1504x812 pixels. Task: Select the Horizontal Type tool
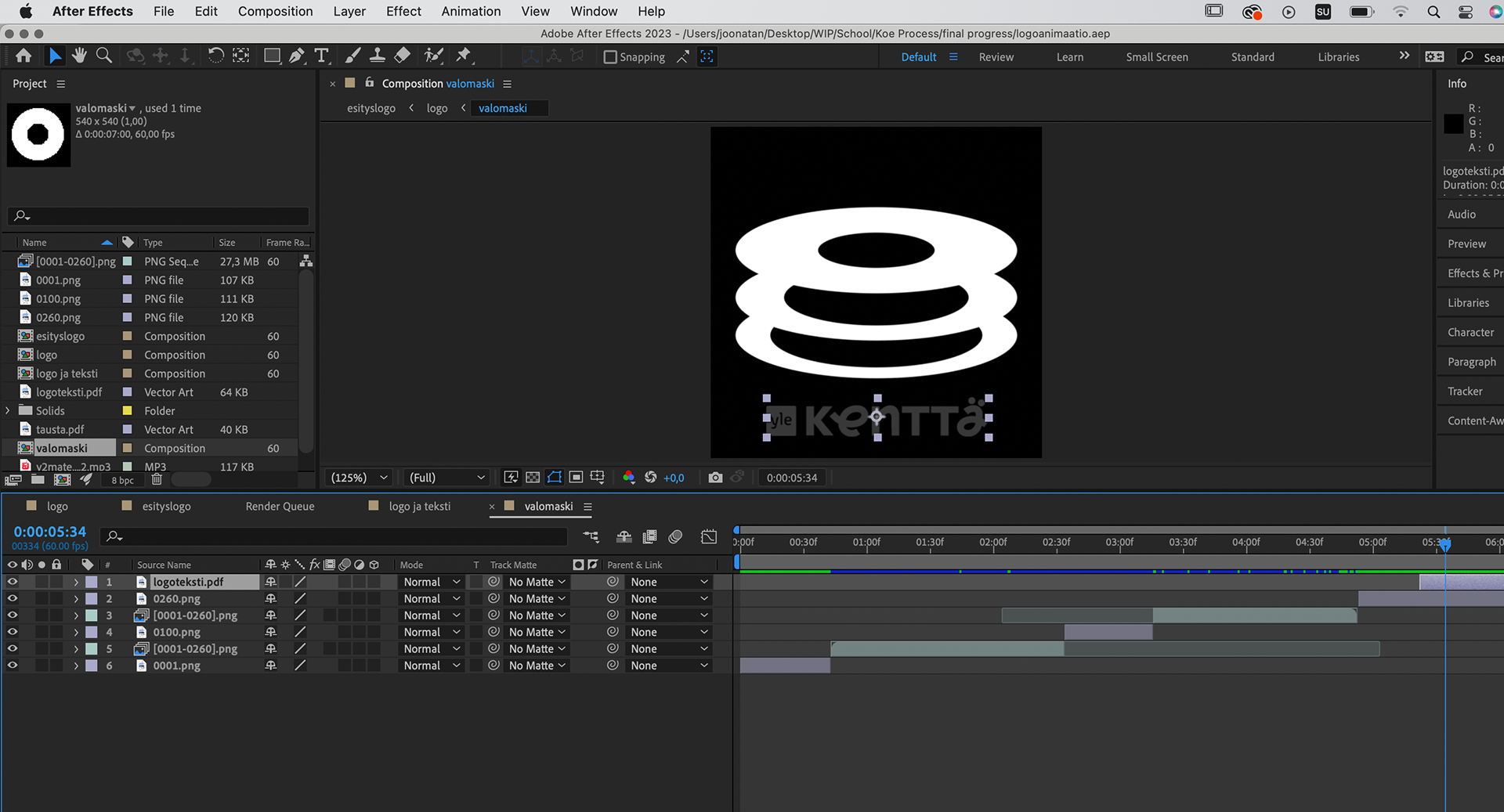(321, 56)
